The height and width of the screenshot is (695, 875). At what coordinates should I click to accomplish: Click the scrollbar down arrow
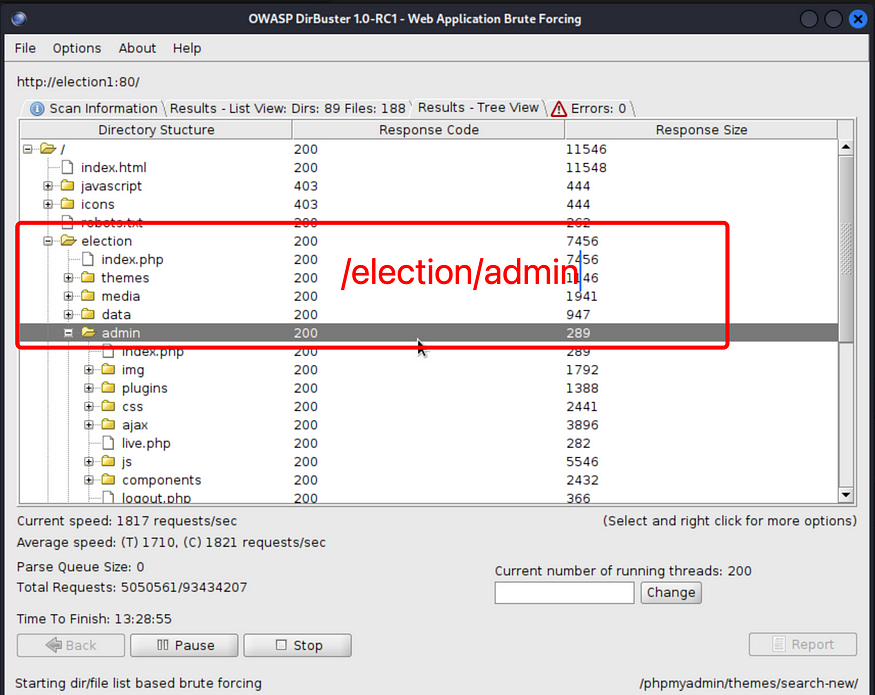[845, 495]
